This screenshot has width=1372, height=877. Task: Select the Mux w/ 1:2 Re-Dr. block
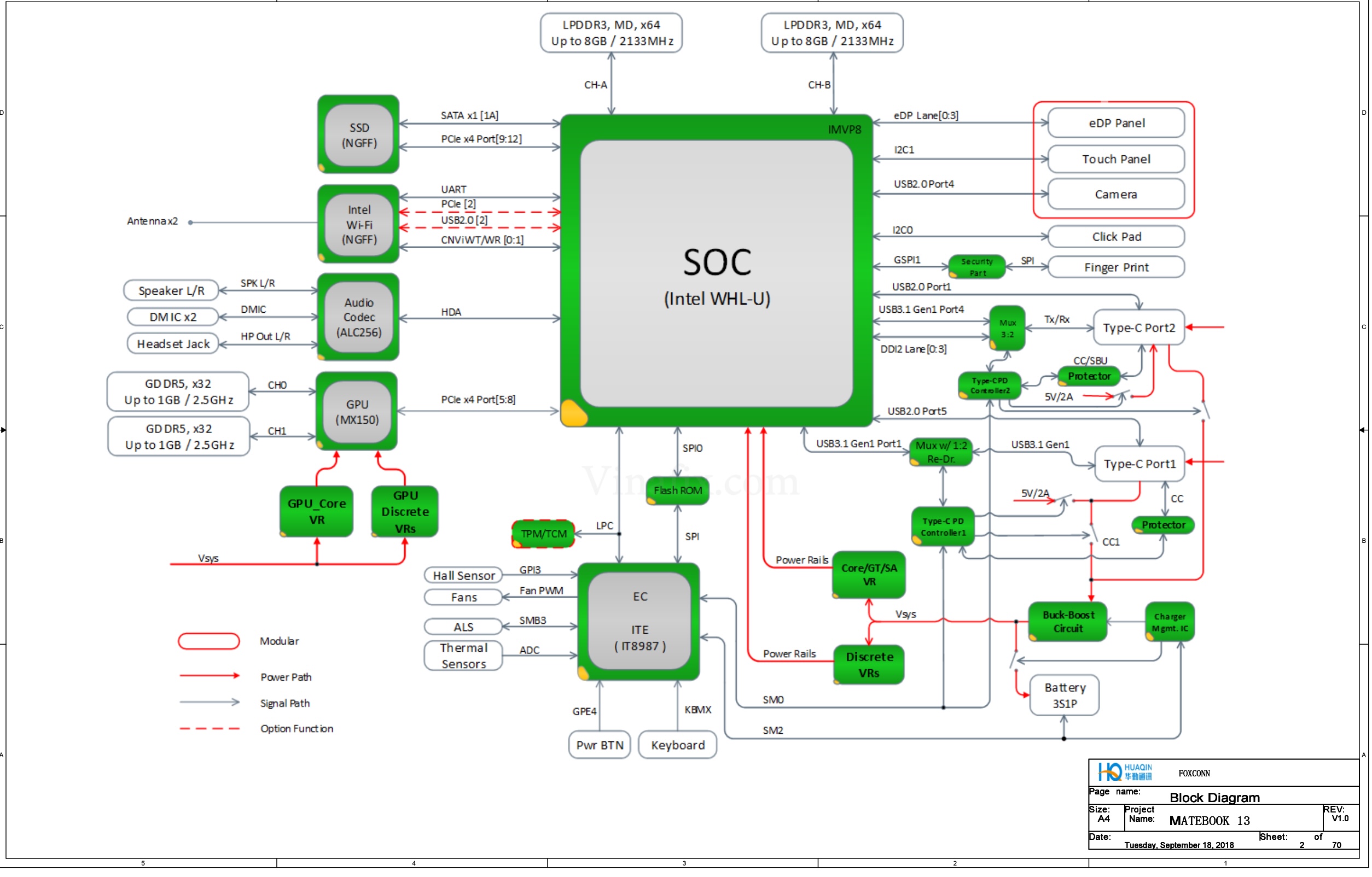pyautogui.click(x=941, y=452)
